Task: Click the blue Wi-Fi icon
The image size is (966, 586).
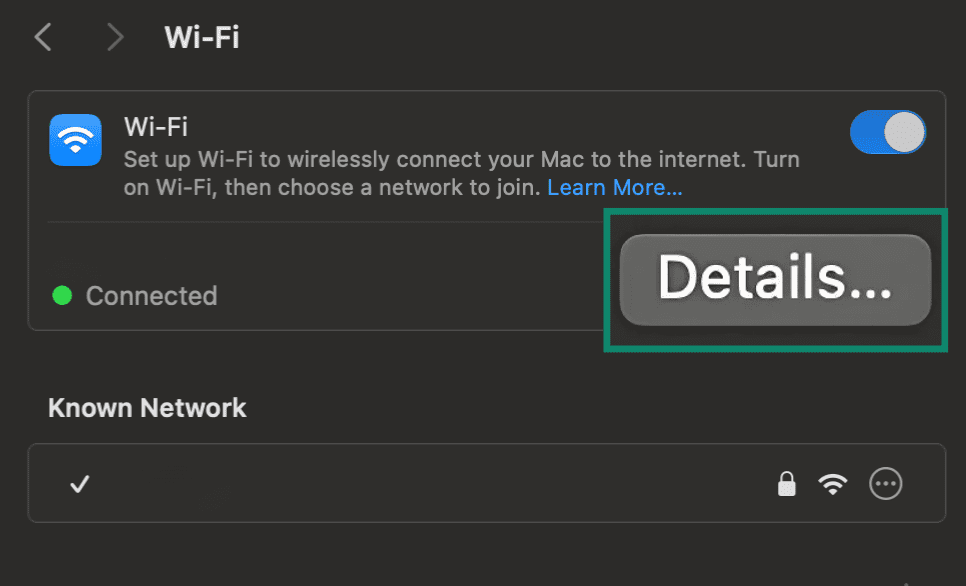Action: pos(75,140)
